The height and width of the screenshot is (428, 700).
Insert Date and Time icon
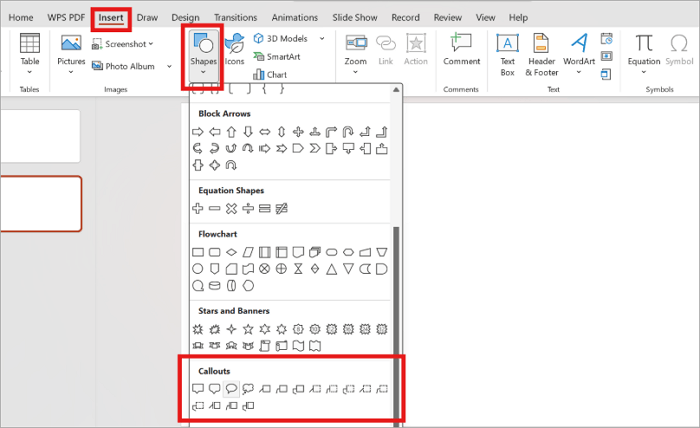pyautogui.click(x=606, y=38)
